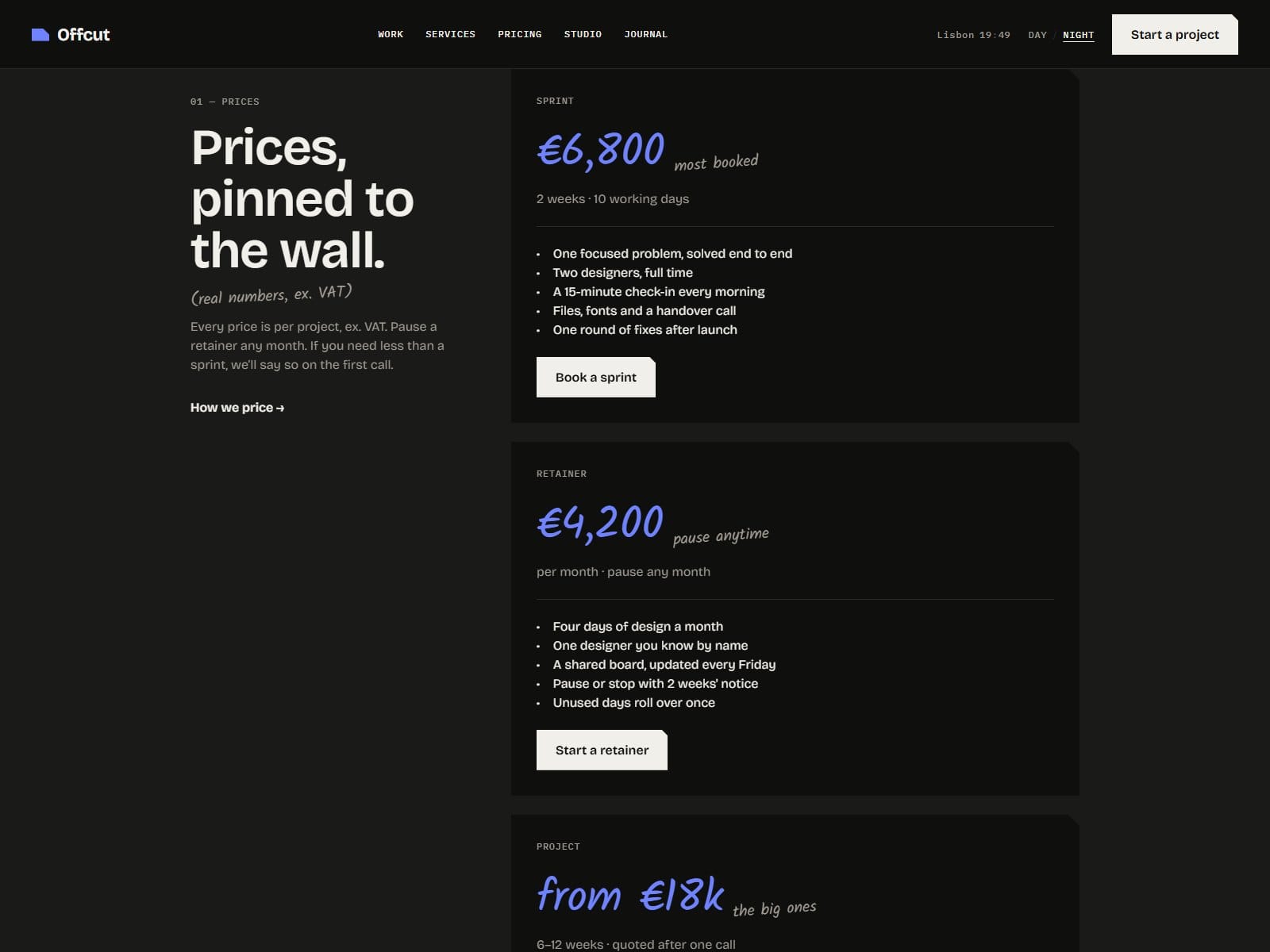1270x952 pixels.
Task: Follow the How we price link
Action: (x=237, y=408)
